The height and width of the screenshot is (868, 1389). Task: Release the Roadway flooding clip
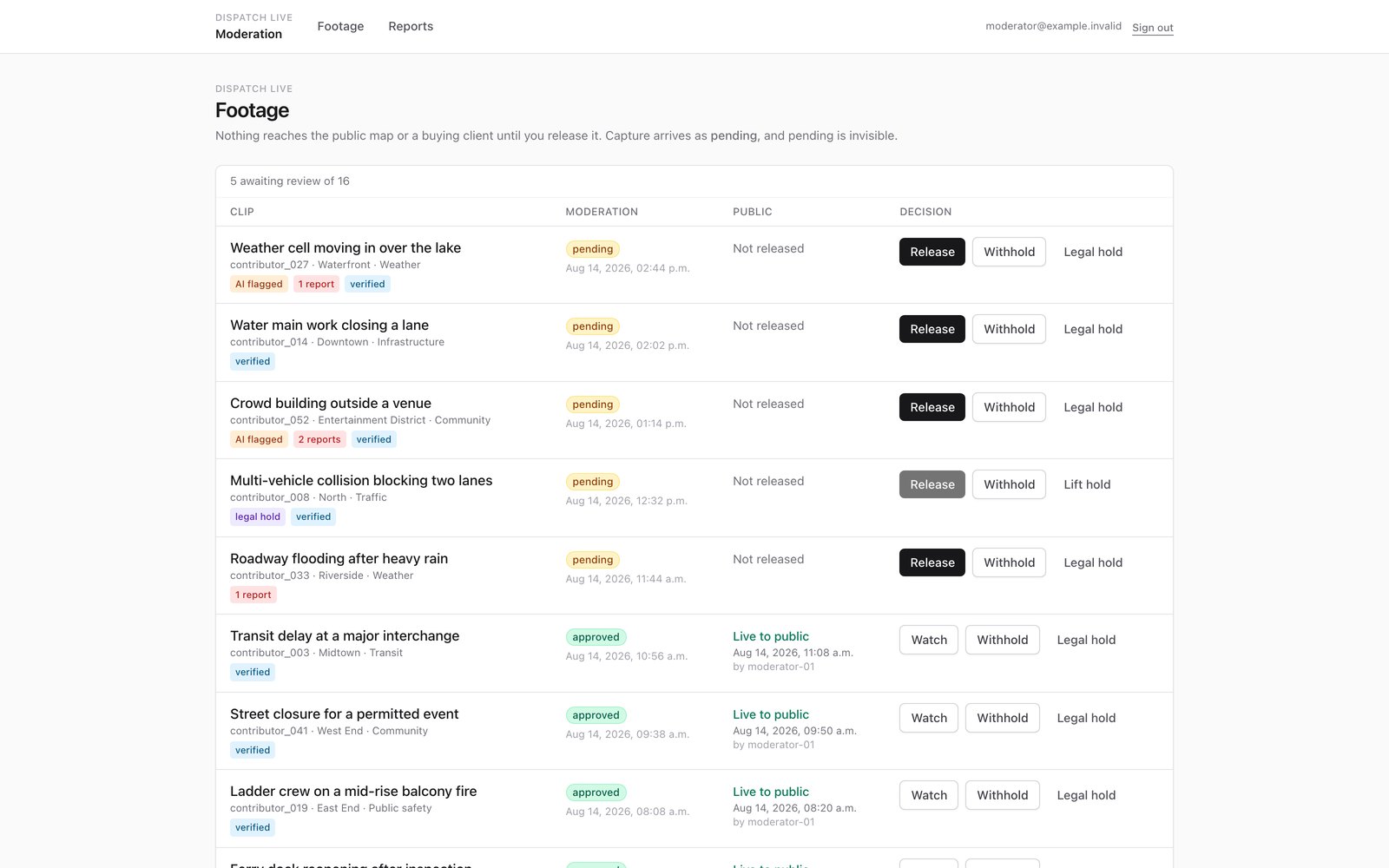click(x=932, y=562)
